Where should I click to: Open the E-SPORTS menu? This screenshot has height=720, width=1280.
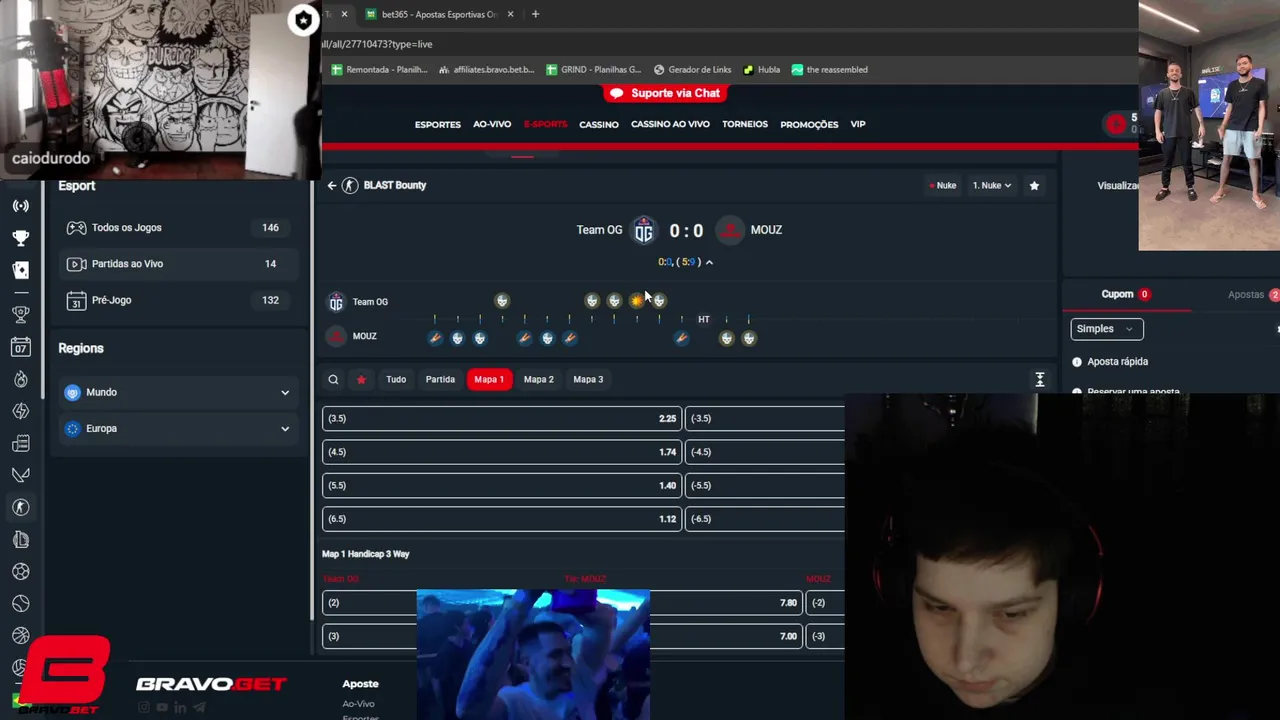(545, 124)
